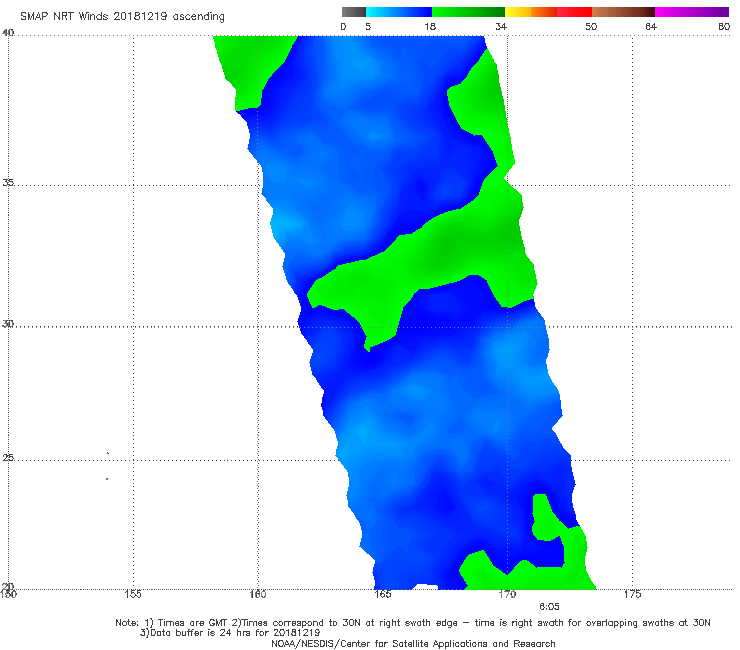Click the '30' latitude axis label
Screen dimensions: 740x650
(x=8, y=324)
